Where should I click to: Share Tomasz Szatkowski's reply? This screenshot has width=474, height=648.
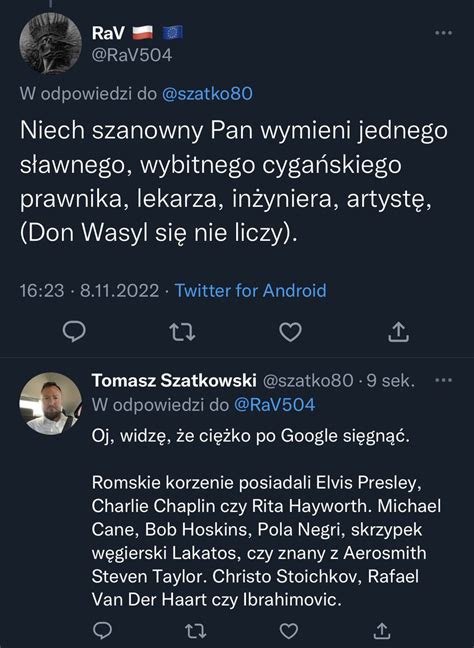[382, 630]
